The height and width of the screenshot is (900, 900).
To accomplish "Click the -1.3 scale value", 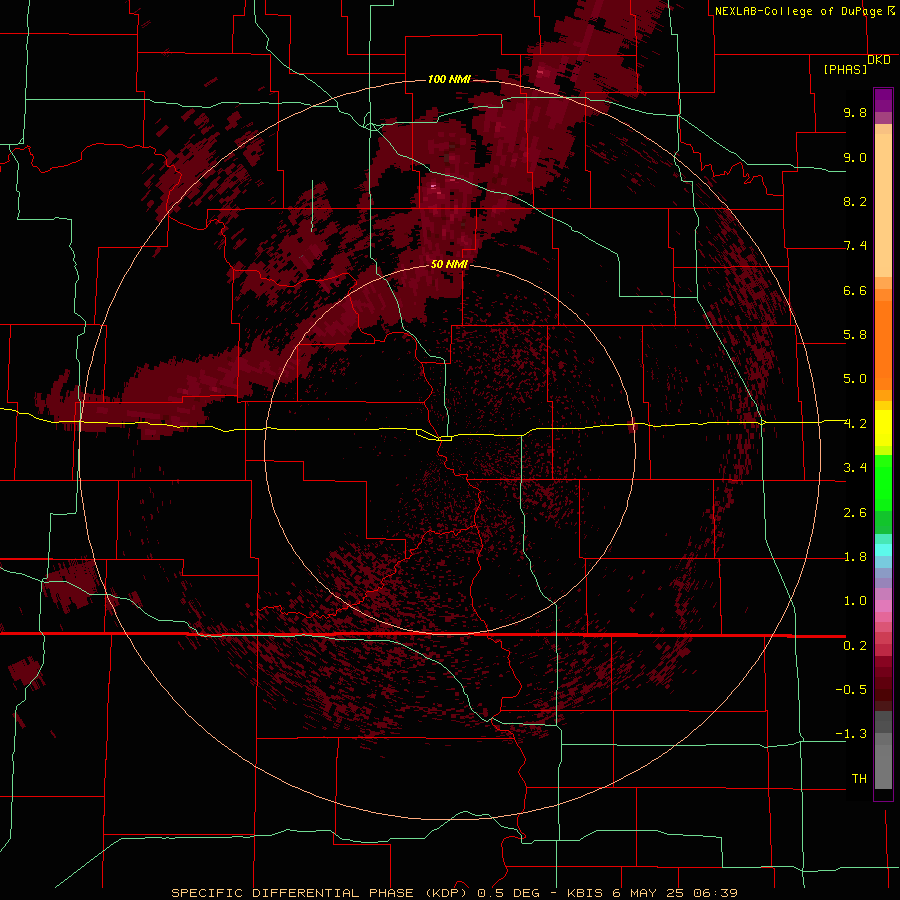I will point(851,734).
